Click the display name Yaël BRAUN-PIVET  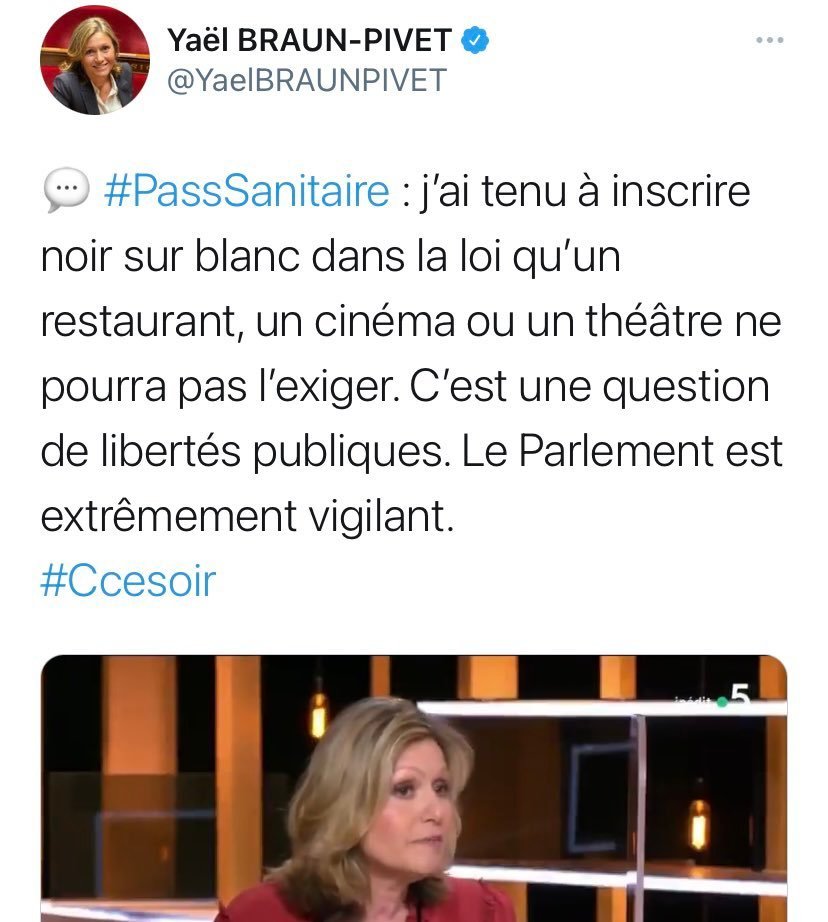(x=309, y=40)
